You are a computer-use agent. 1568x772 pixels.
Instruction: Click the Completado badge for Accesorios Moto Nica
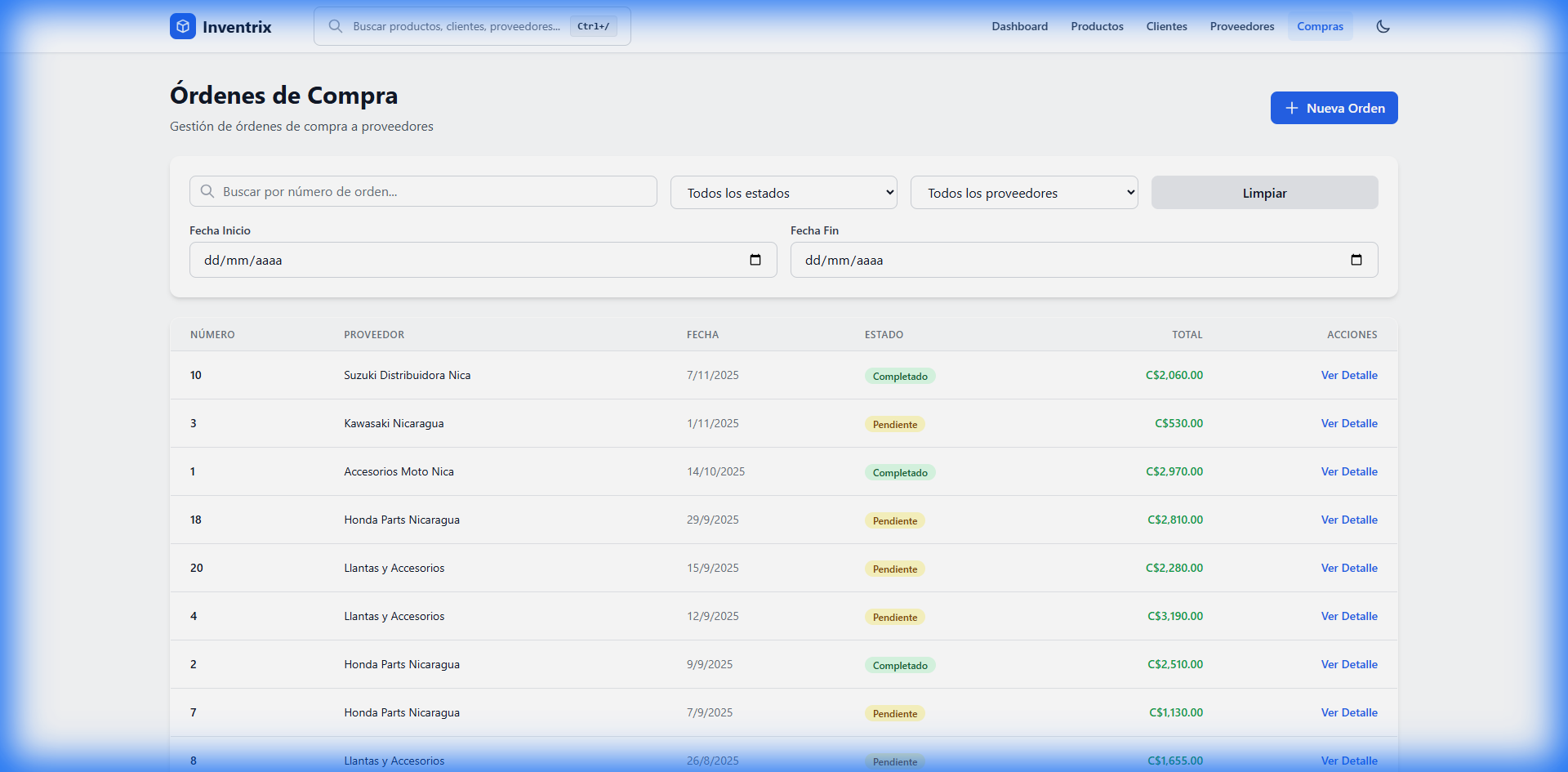[899, 472]
